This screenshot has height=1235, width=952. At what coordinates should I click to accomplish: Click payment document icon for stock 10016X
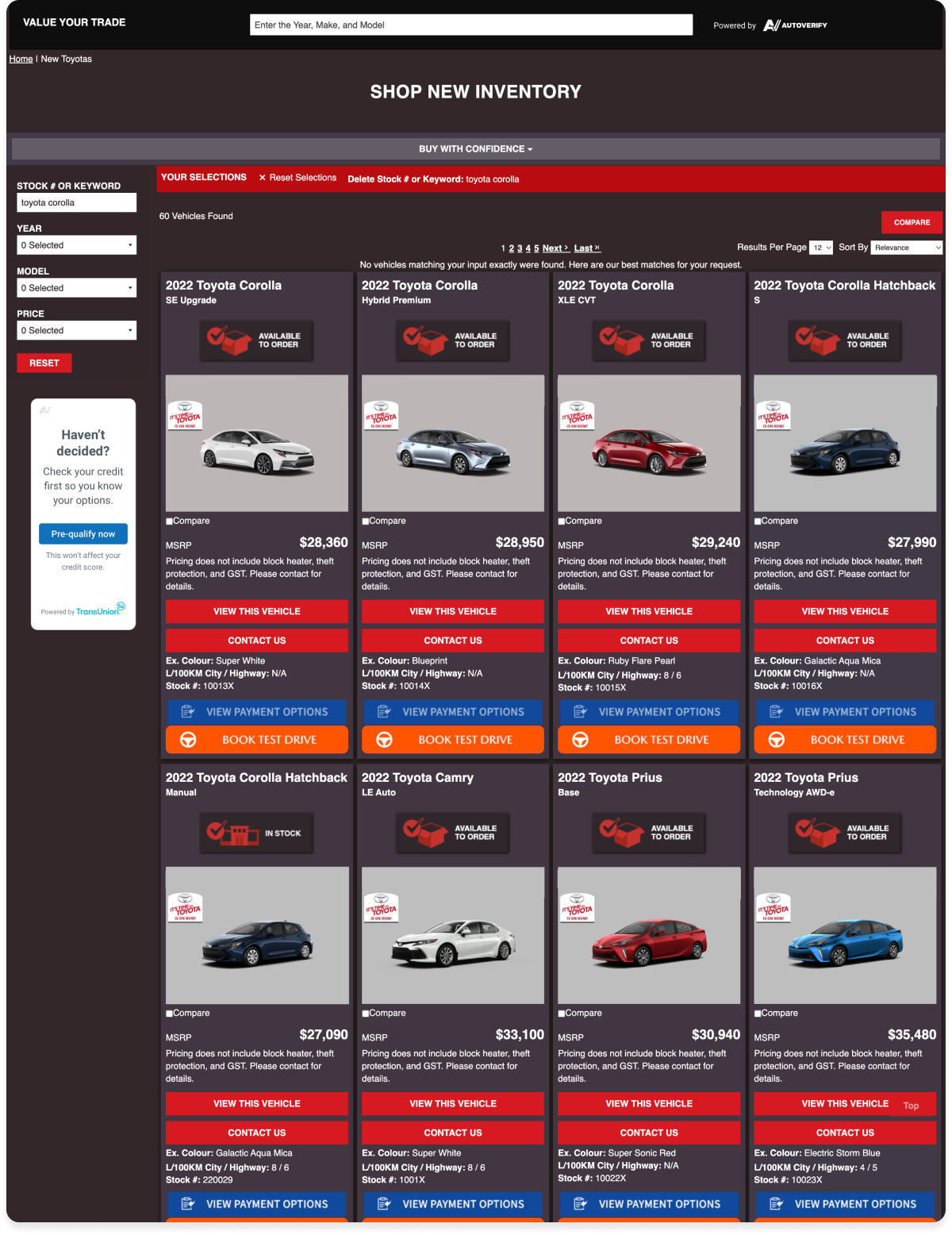(x=777, y=712)
